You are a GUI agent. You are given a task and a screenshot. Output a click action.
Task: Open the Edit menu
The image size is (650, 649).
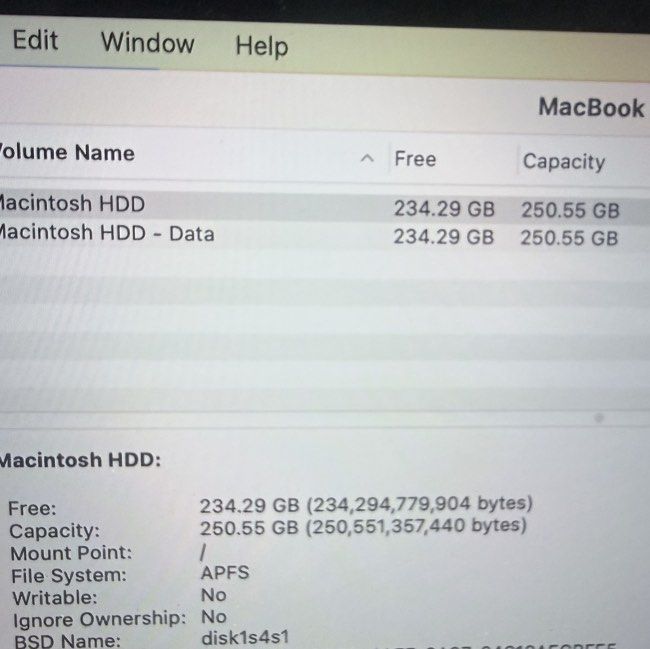[x=35, y=41]
